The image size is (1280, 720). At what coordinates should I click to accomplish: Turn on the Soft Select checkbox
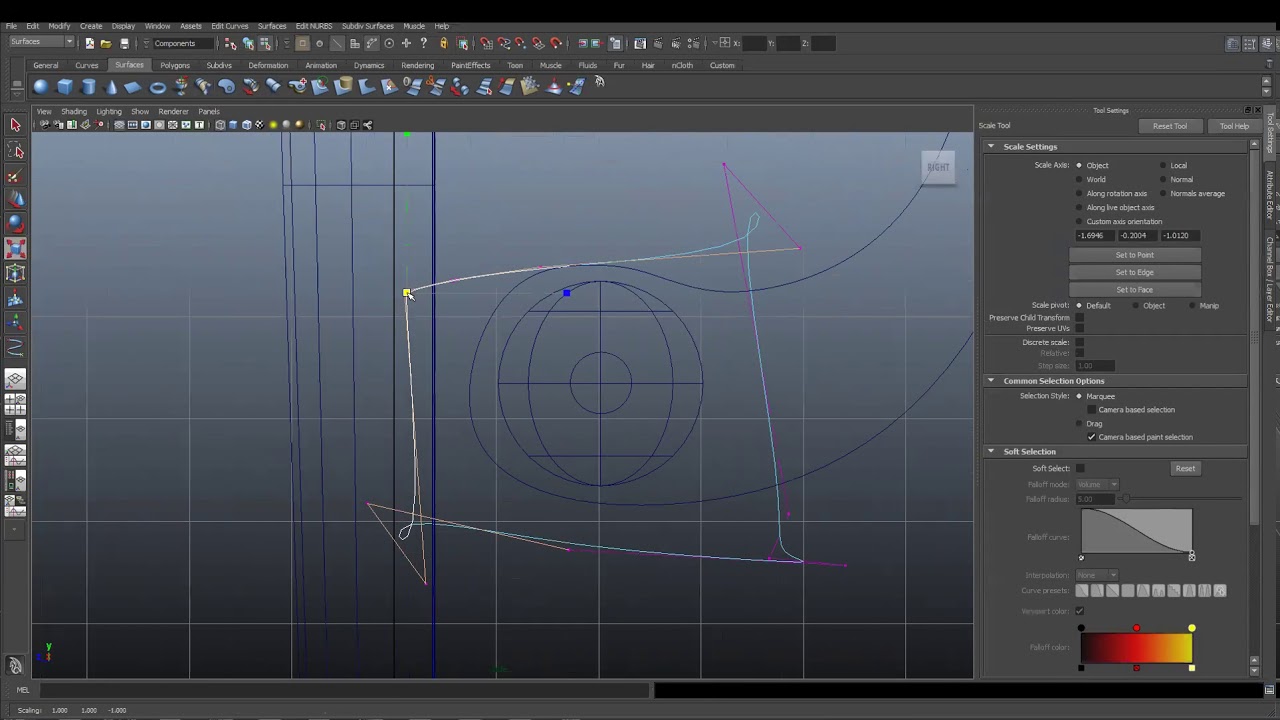(1080, 468)
